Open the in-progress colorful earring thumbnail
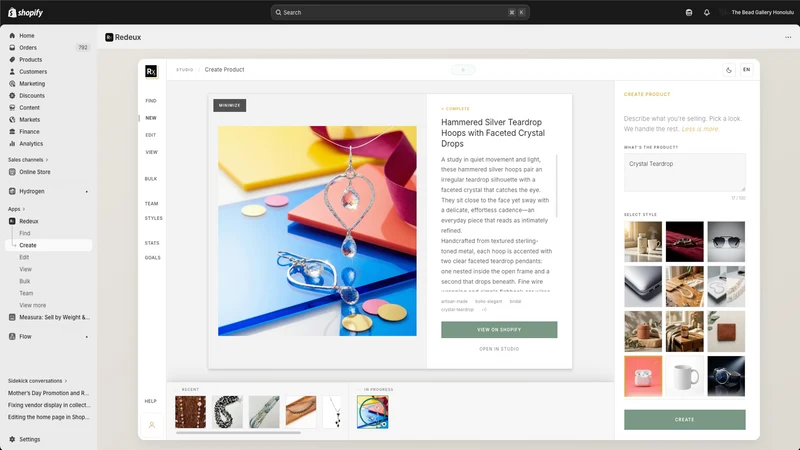800x450 pixels. pyautogui.click(x=372, y=412)
